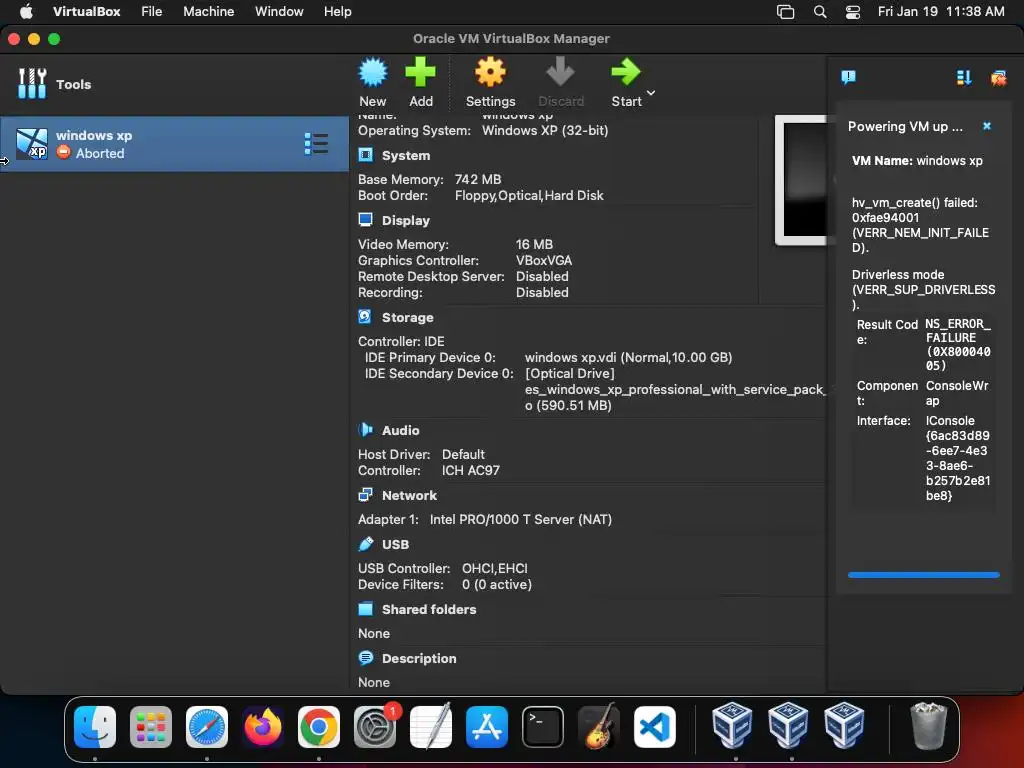Click the Optical Drive storage entry
This screenshot has width=1024, height=768.
coord(569,374)
